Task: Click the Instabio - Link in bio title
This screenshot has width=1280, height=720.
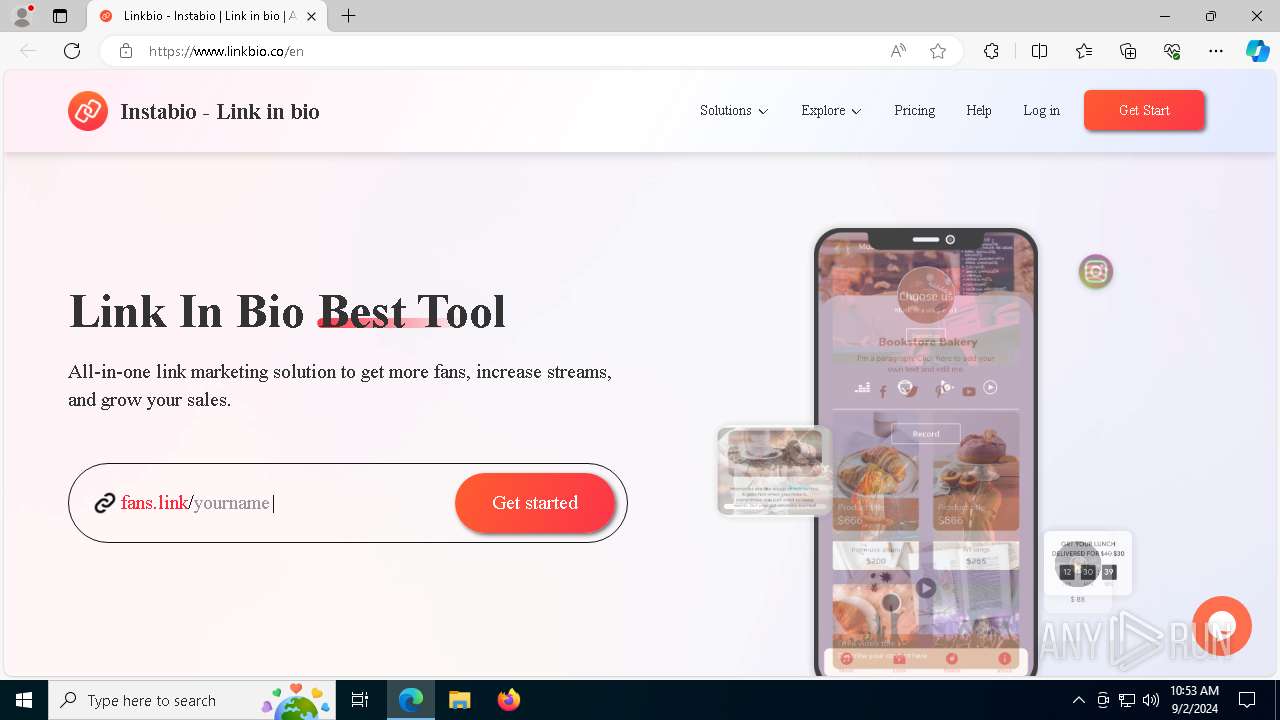Action: (220, 111)
